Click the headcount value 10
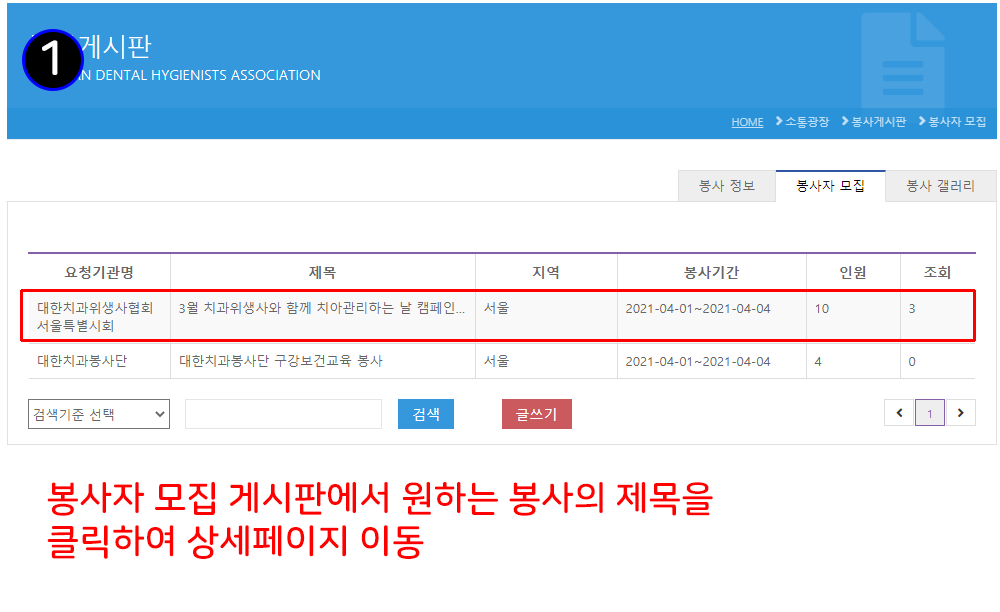Screen dimensions: 1000x612 pyautogui.click(x=821, y=309)
